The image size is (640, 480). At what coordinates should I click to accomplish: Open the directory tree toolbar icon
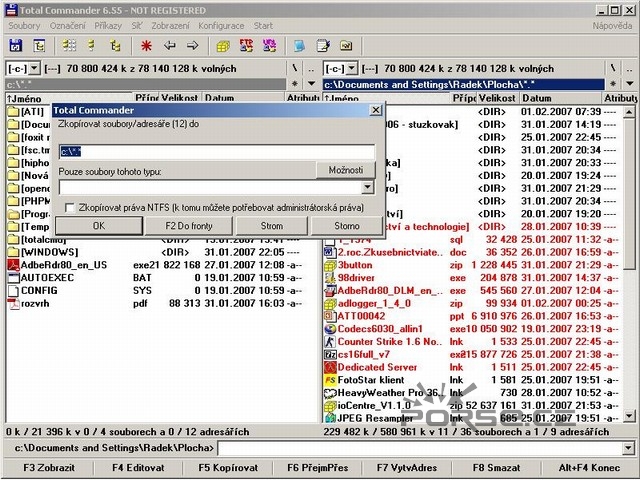(x=39, y=45)
